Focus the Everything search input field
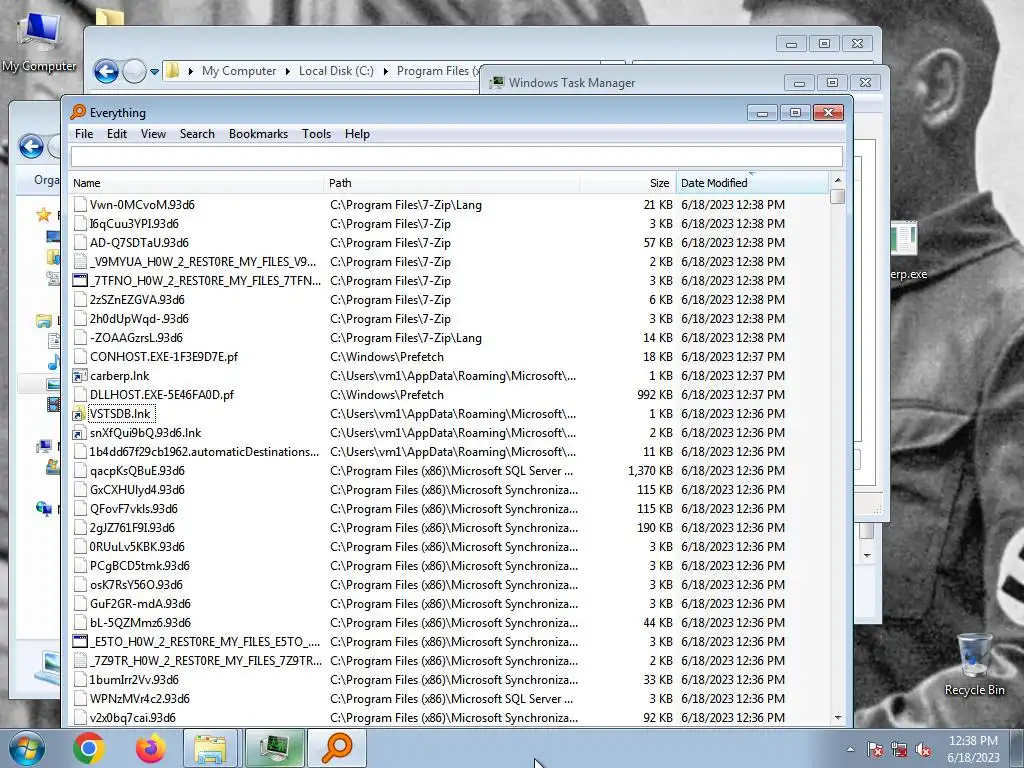The height and width of the screenshot is (768, 1024). (456, 157)
